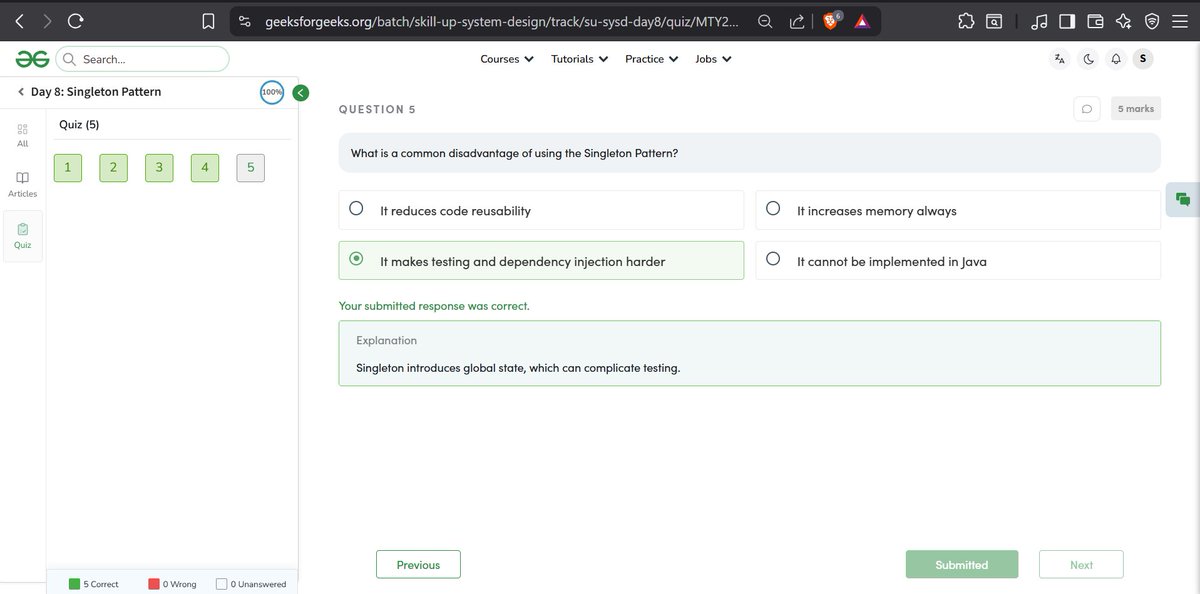Select the Articles sidebar icon
Image resolution: width=1200 pixels, height=594 pixels.
click(x=23, y=184)
